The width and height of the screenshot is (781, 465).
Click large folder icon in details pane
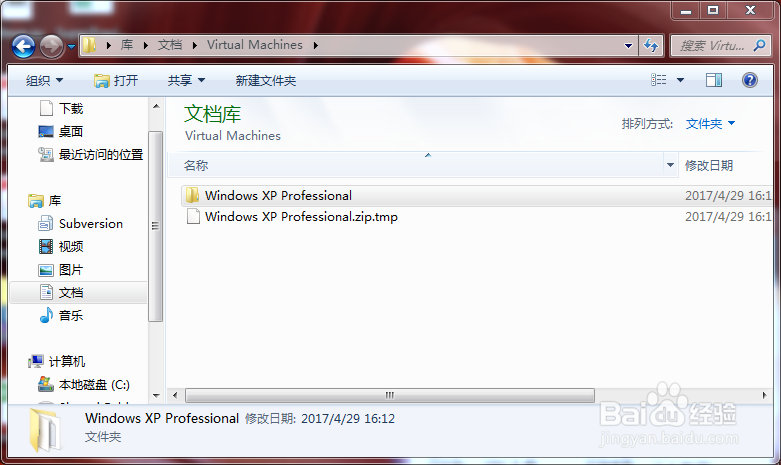46,430
